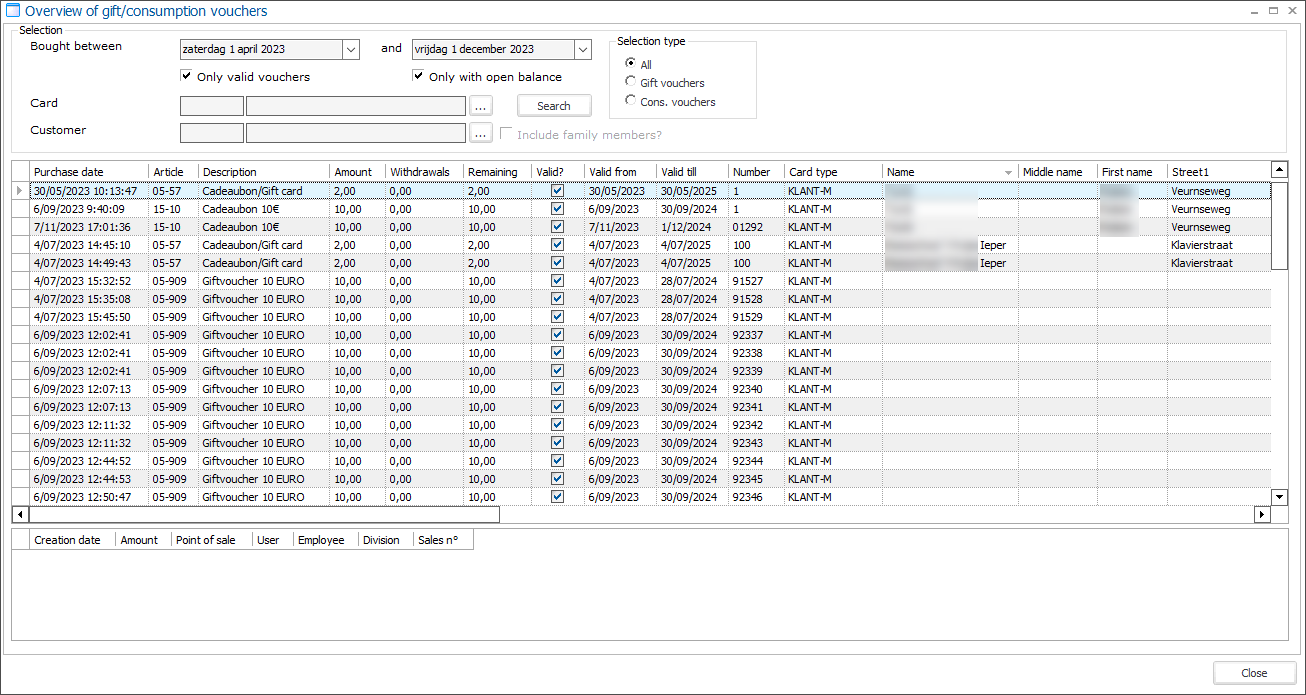Viewport: 1306px width, 695px height.
Task: Uncheck the Only valid vouchers checkbox
Action: [186, 76]
